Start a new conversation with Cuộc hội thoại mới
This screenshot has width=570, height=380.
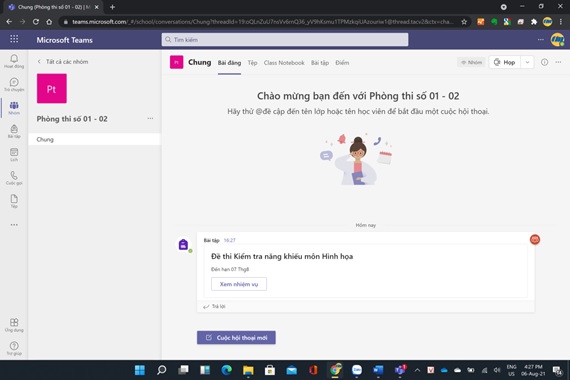pos(236,337)
